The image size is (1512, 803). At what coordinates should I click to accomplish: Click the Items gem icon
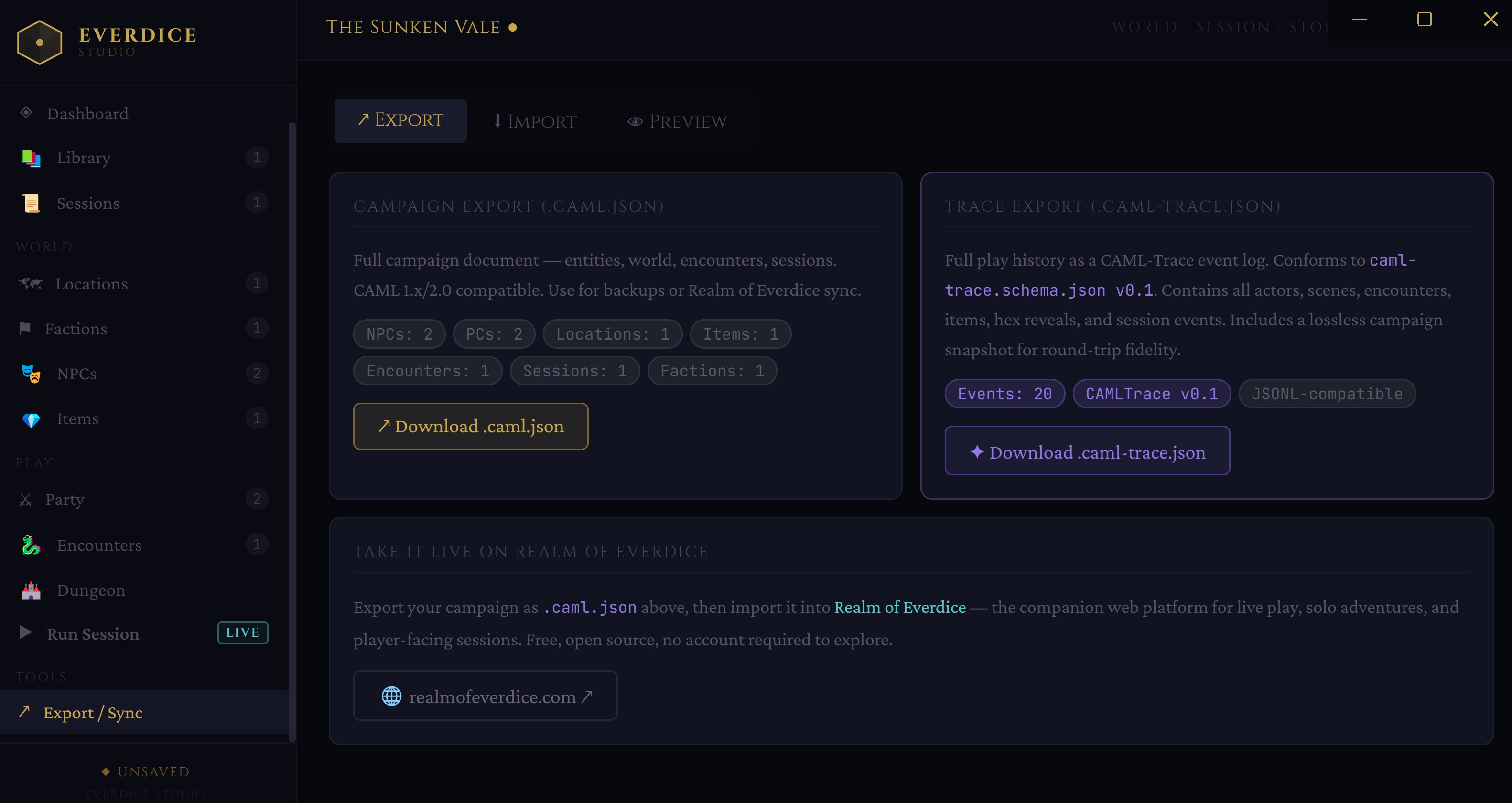(31, 419)
